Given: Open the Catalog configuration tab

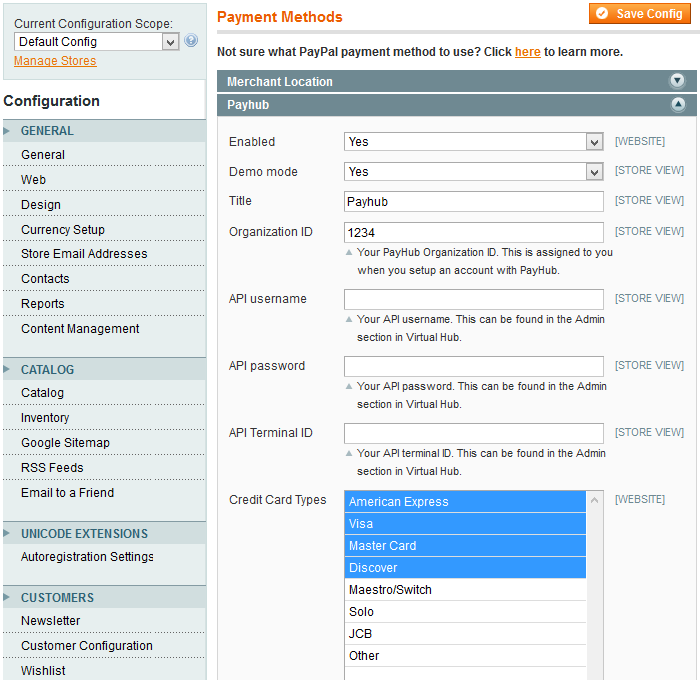Looking at the screenshot, I should [42, 393].
